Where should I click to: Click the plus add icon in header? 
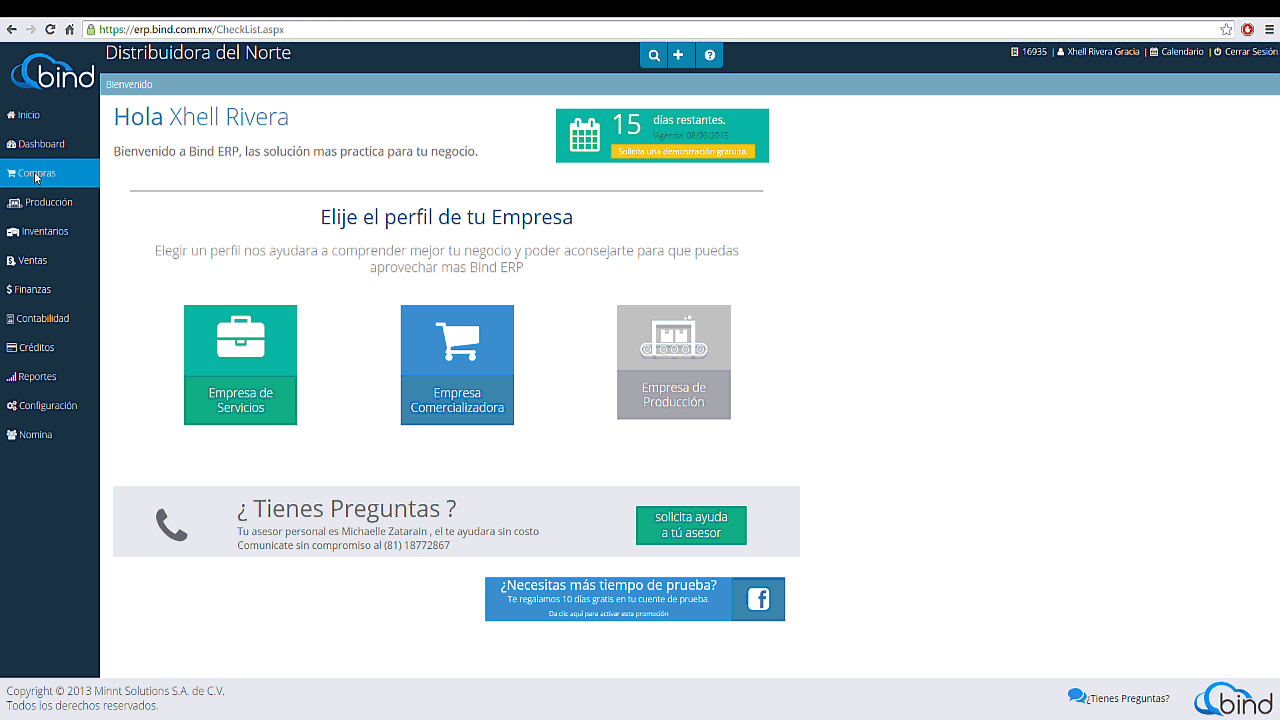coord(679,55)
